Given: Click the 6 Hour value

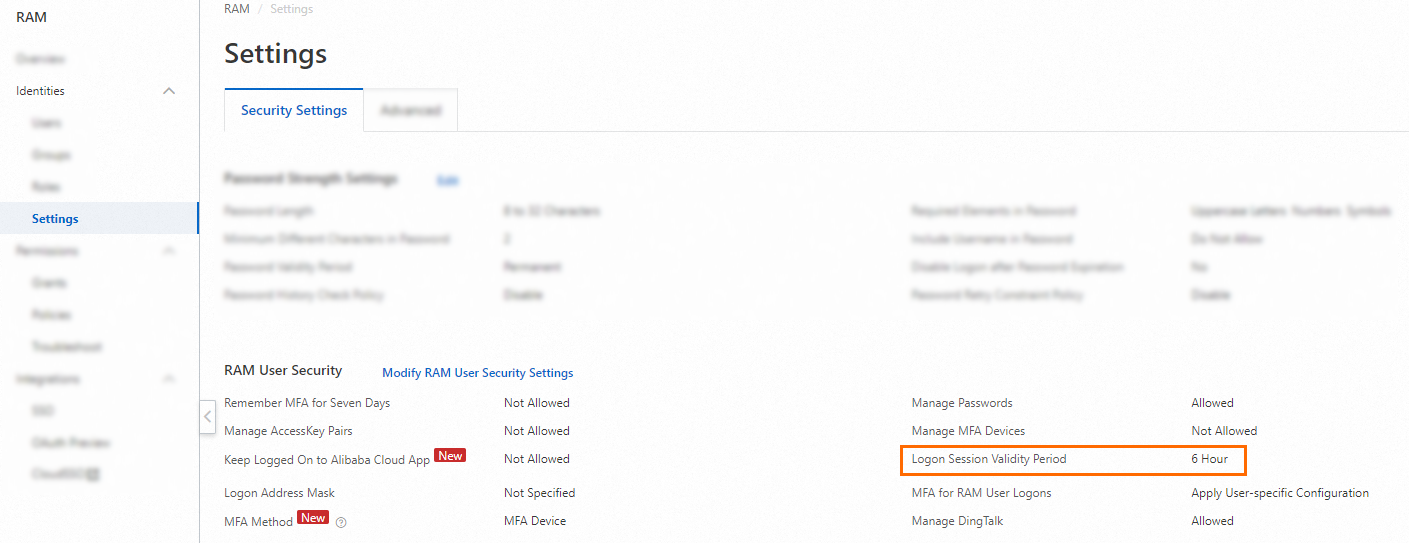Looking at the screenshot, I should tap(1209, 459).
